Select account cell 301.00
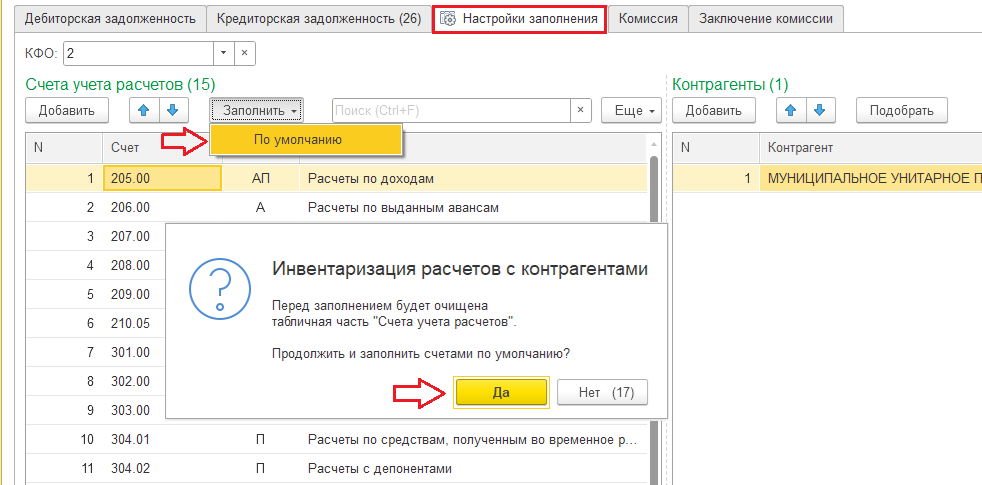Screen dimensions: 982x485 [x=135, y=352]
